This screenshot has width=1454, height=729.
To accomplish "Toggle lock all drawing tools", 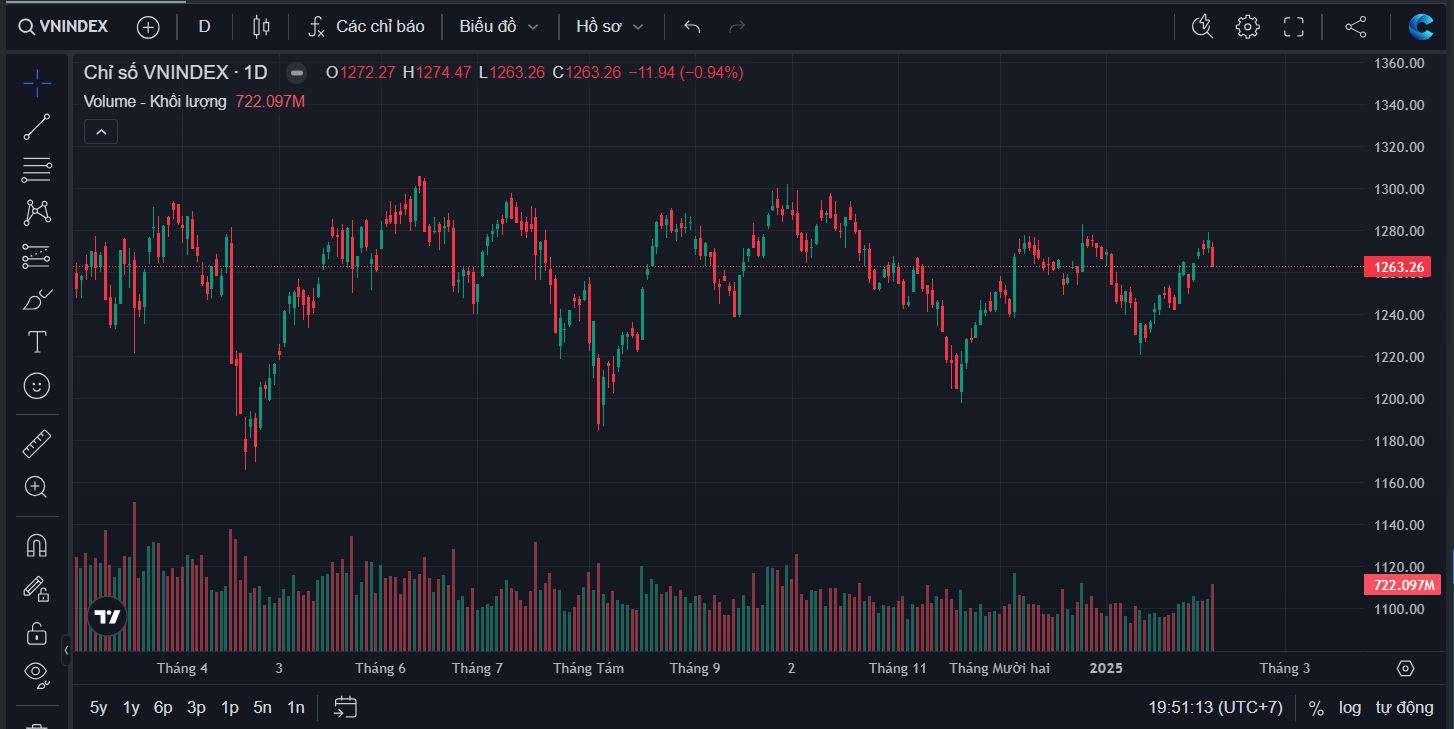I will point(37,633).
